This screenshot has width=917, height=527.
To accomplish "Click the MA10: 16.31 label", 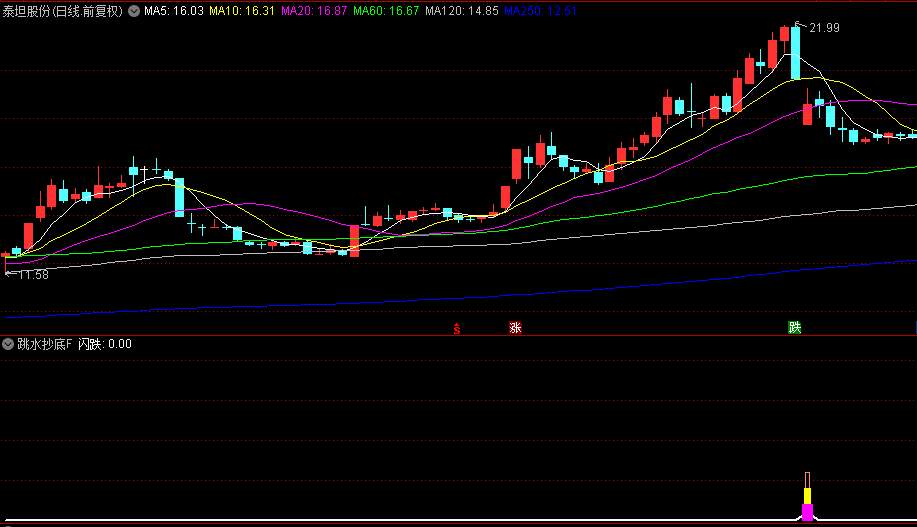I will pyautogui.click(x=242, y=11).
